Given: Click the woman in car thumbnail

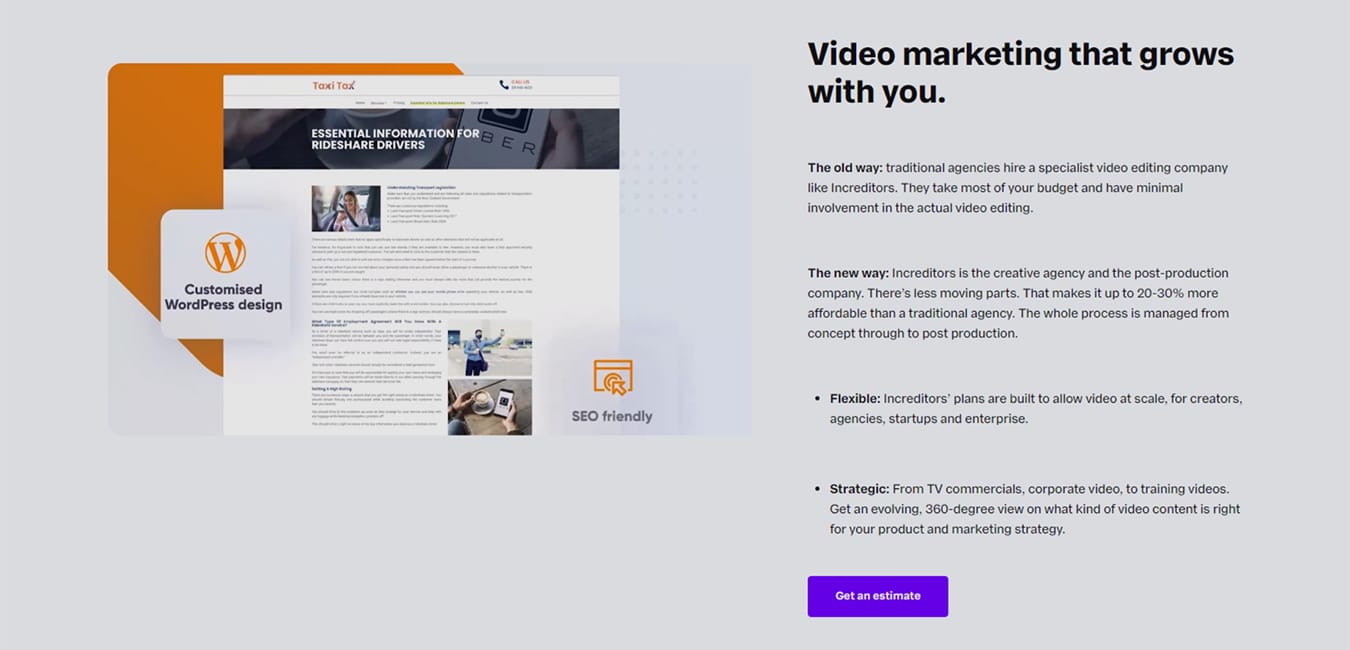Looking at the screenshot, I should point(346,208).
